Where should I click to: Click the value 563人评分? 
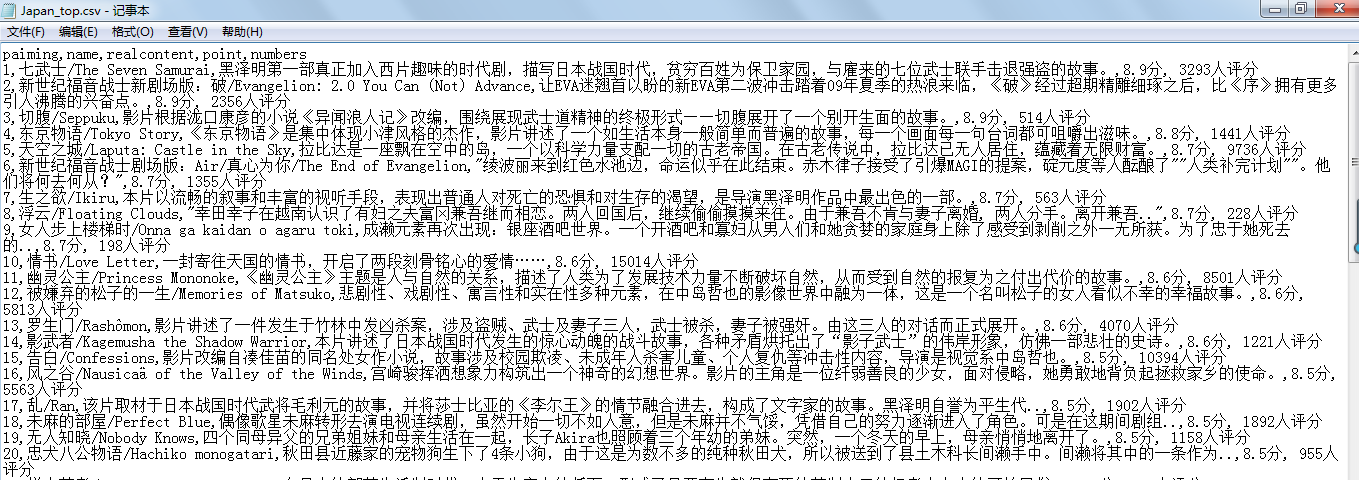(x=1070, y=198)
